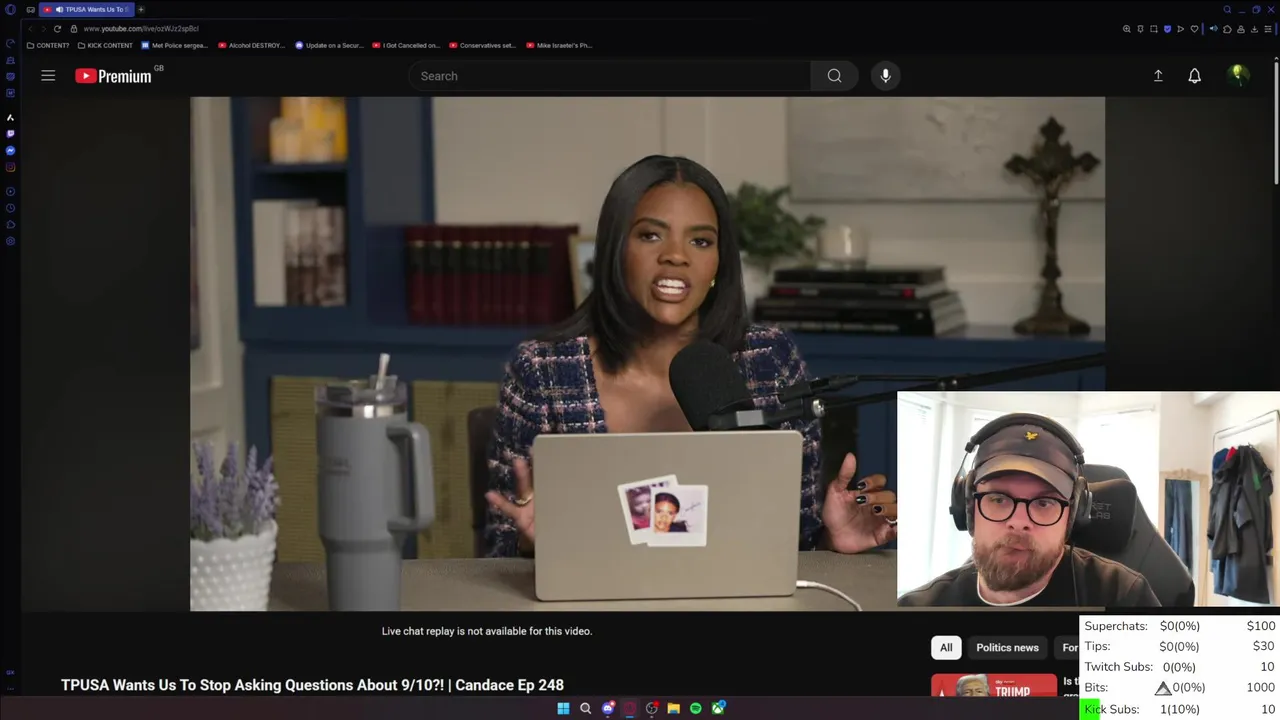Mute tab audio with speaker toolbar icon
This screenshot has height=720, width=1280.
pos(1214,29)
